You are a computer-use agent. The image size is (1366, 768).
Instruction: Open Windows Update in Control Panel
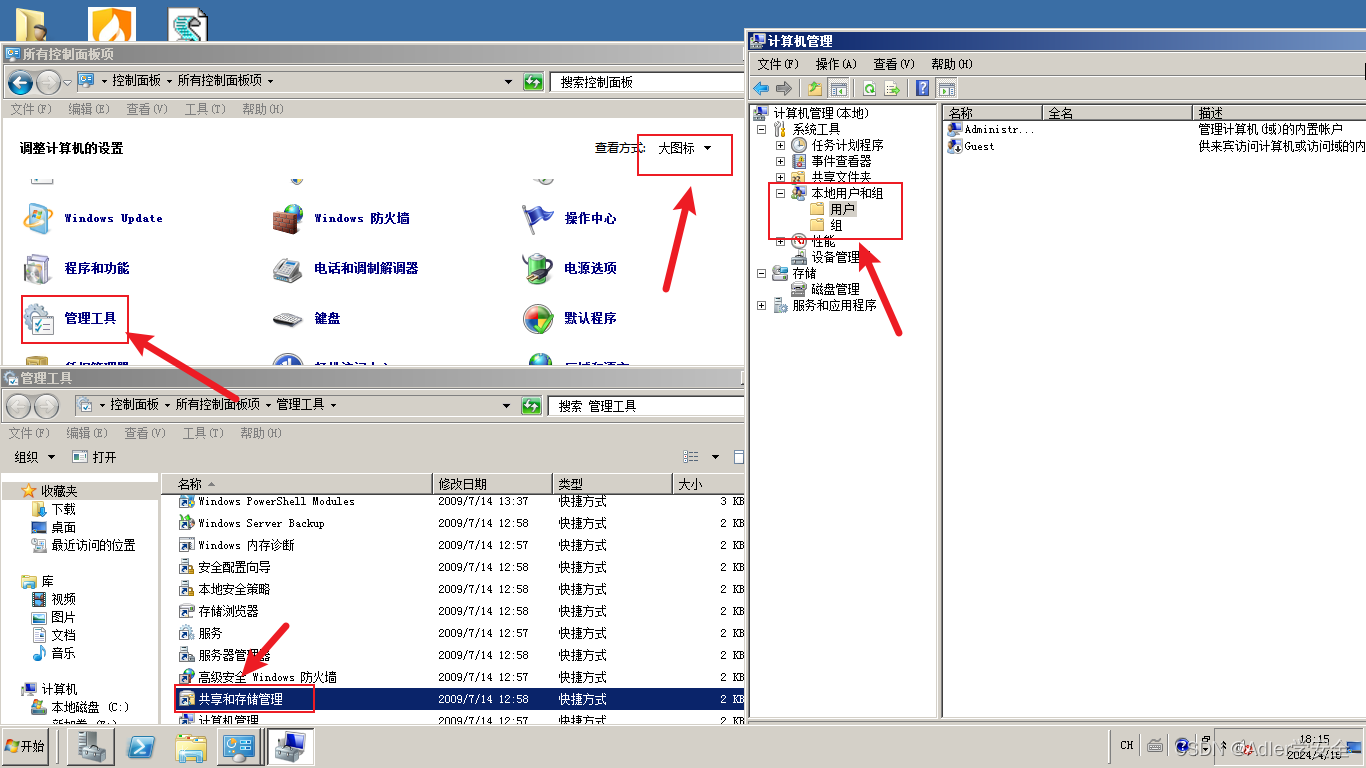click(92, 218)
